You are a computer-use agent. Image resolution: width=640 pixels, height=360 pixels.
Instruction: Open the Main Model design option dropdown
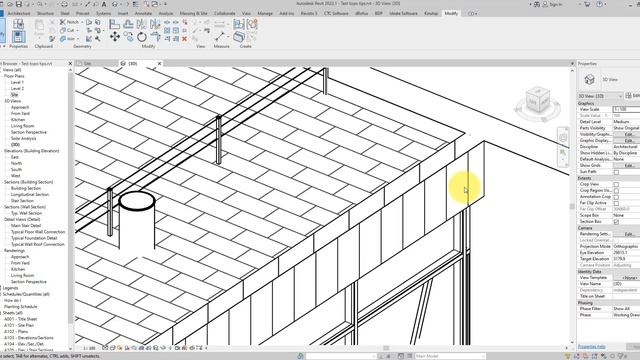point(451,356)
